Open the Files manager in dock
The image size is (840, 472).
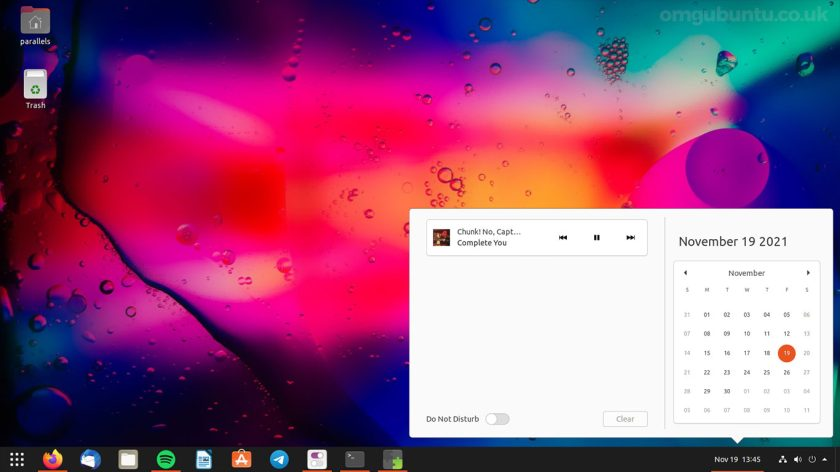(x=128, y=459)
